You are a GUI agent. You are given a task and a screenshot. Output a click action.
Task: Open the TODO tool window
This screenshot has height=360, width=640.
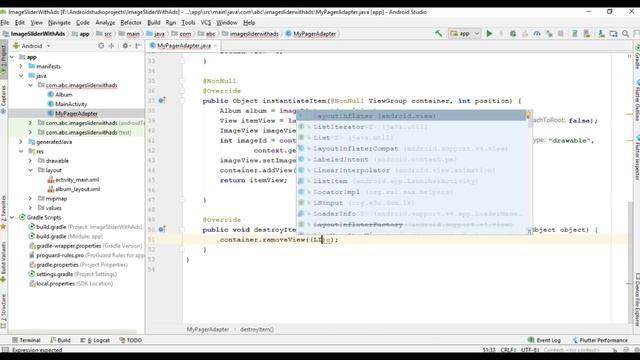(131, 340)
